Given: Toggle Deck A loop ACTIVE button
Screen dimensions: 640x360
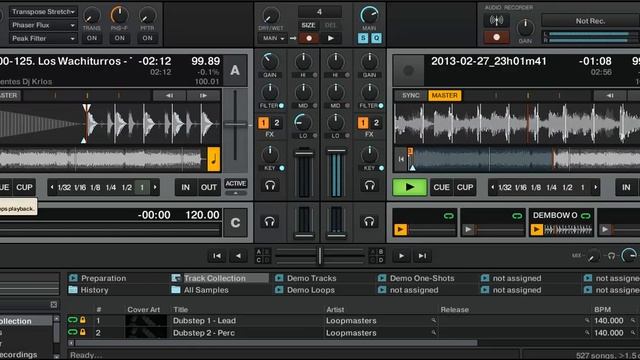Looking at the screenshot, I should click(236, 184).
